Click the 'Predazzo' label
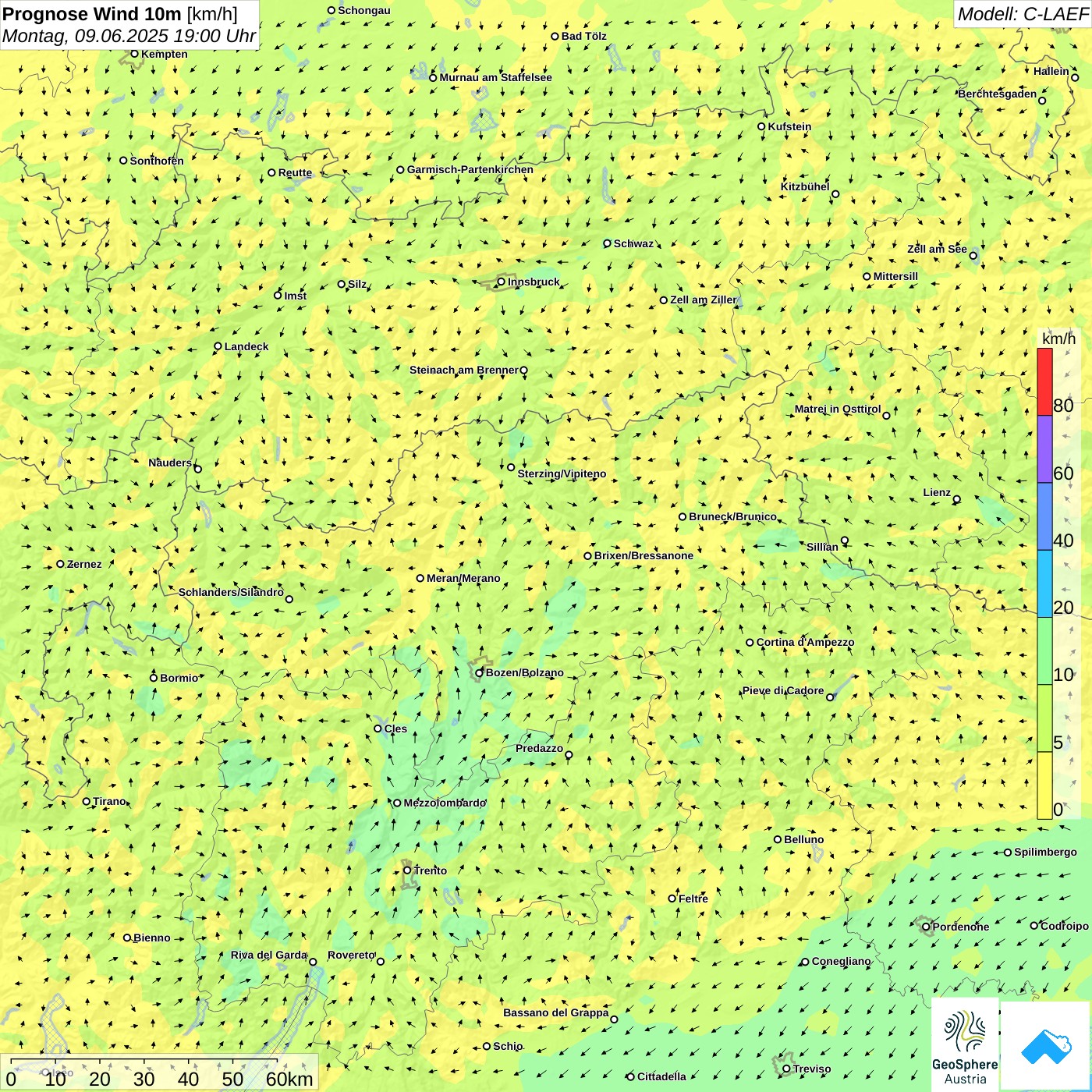 pyautogui.click(x=539, y=748)
